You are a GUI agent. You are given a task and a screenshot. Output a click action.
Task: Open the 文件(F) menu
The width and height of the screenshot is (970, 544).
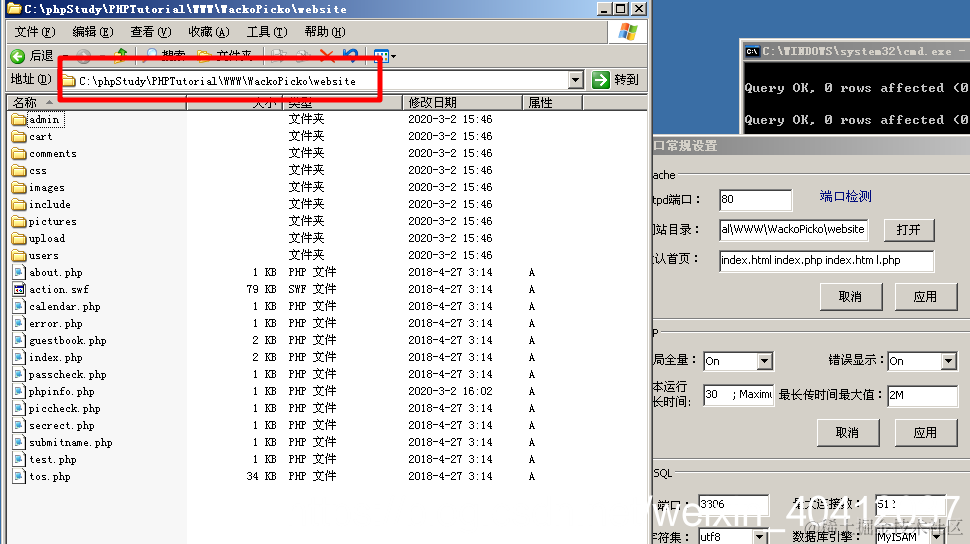coord(35,32)
